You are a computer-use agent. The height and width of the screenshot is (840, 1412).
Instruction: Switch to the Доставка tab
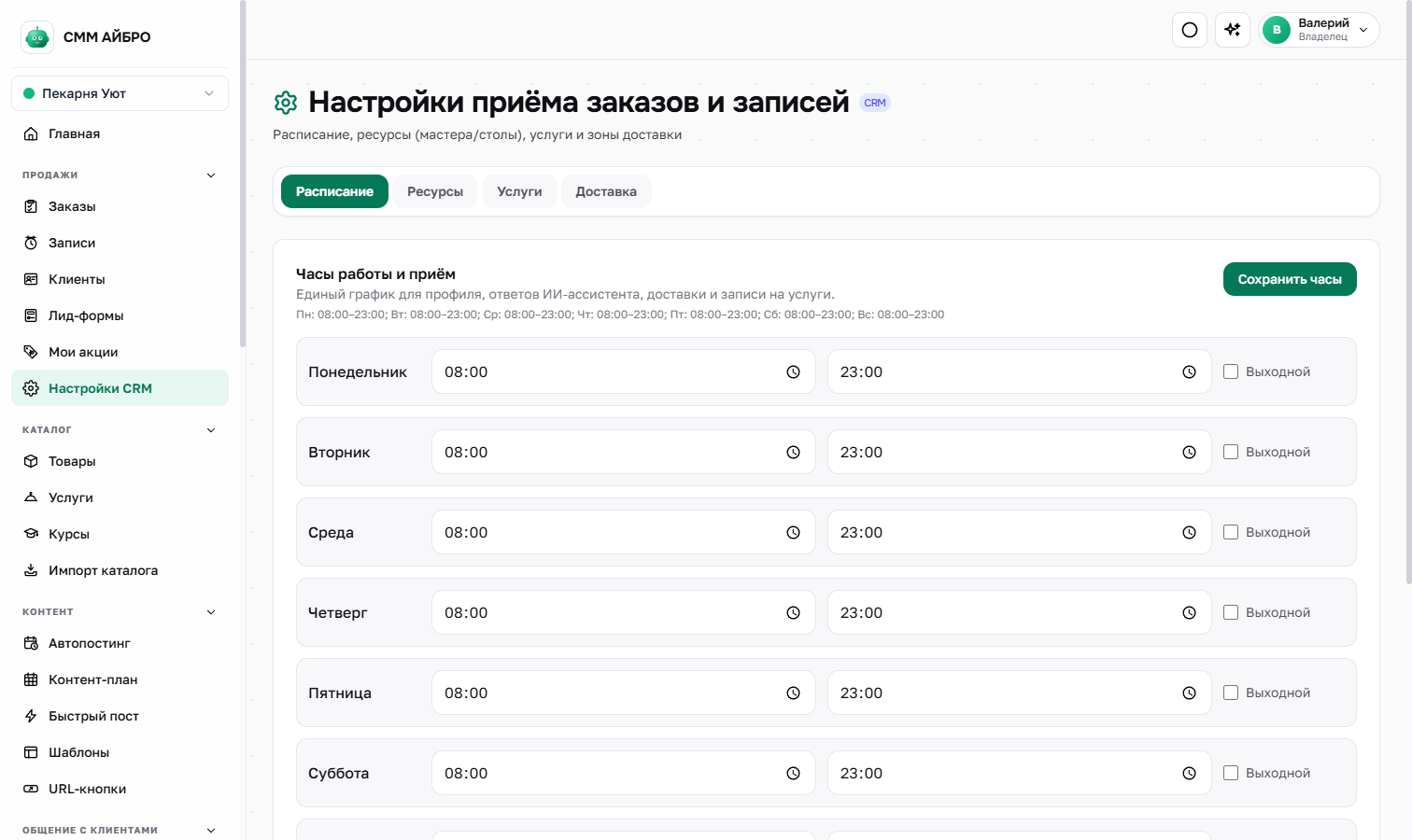606,191
